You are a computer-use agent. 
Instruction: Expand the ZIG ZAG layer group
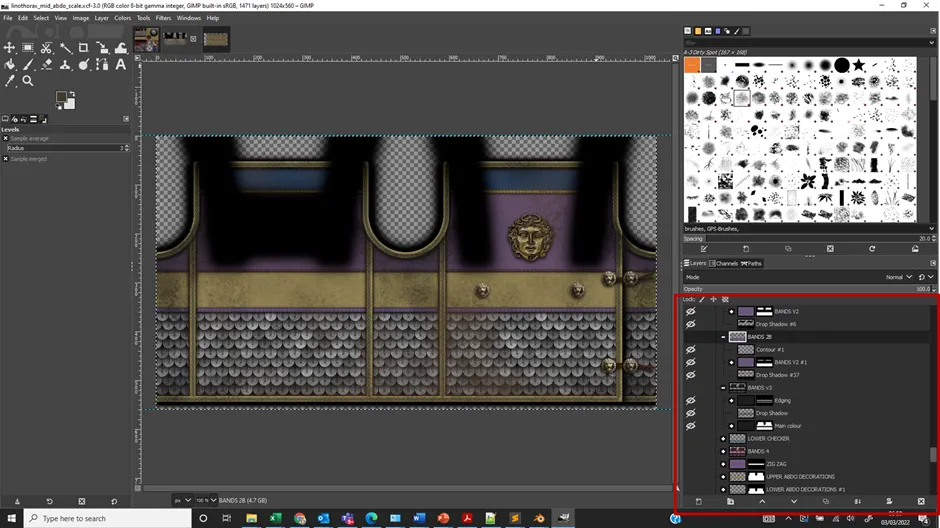coord(723,464)
